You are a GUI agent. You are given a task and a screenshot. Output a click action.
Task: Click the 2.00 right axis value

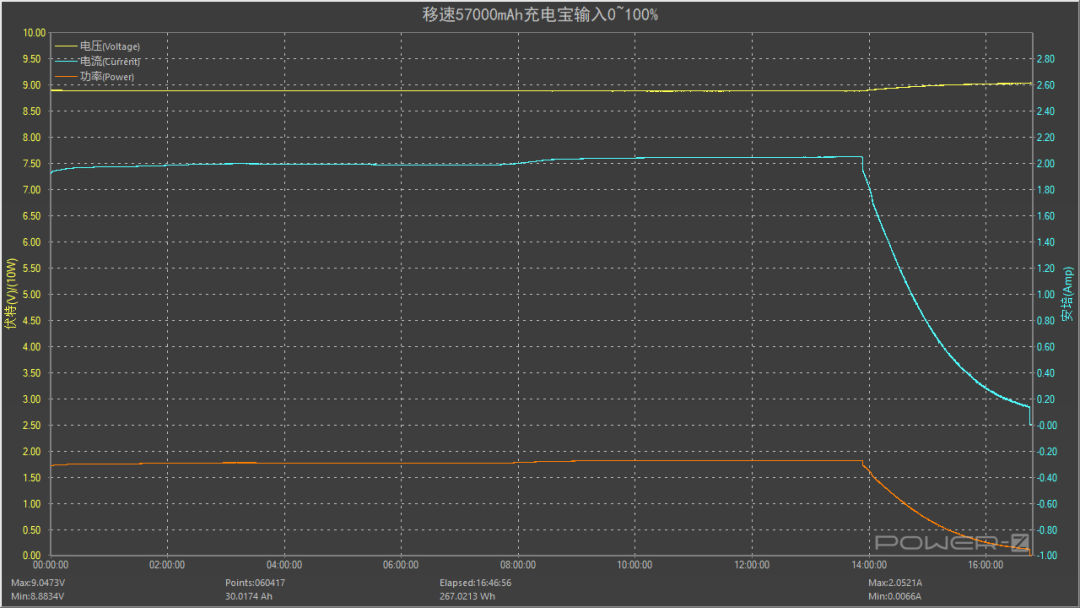pyautogui.click(x=1046, y=163)
